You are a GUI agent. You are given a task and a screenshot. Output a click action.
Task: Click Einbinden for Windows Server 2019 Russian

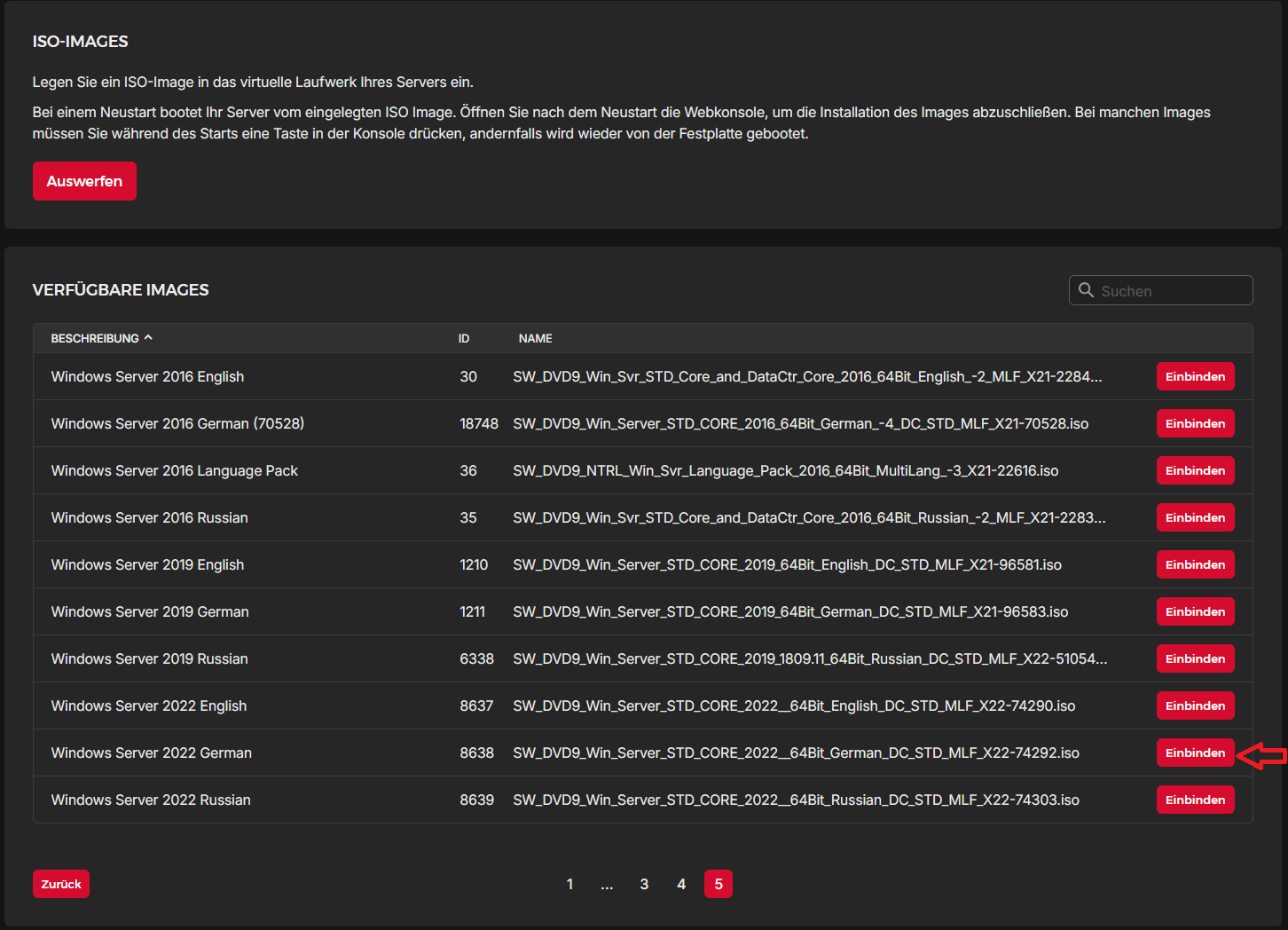1195,658
